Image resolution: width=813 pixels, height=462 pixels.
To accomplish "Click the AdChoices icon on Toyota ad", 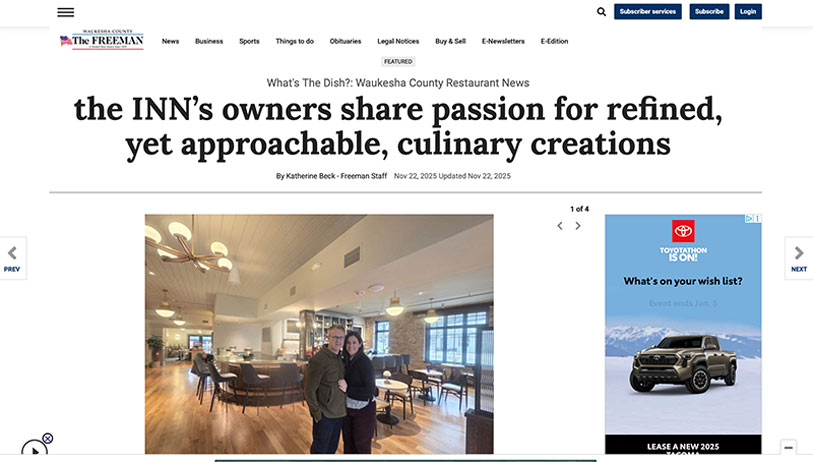I will [749, 219].
